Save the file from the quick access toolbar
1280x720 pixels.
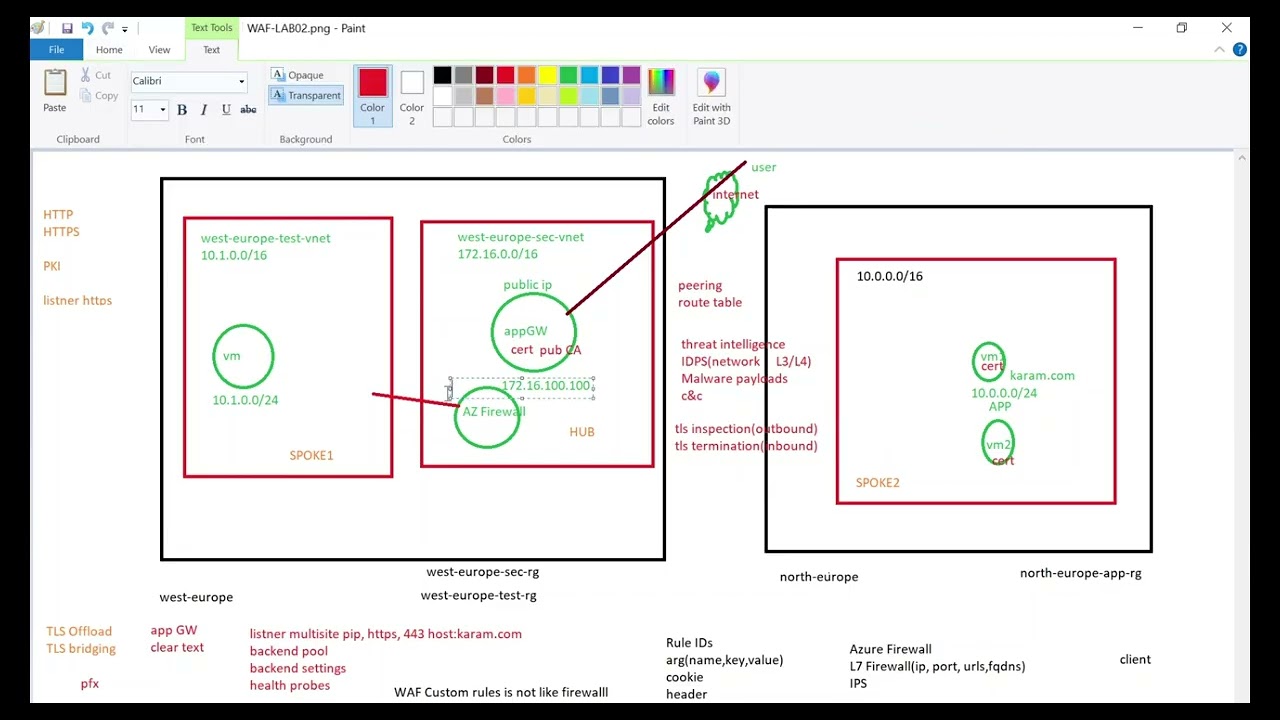(x=67, y=28)
